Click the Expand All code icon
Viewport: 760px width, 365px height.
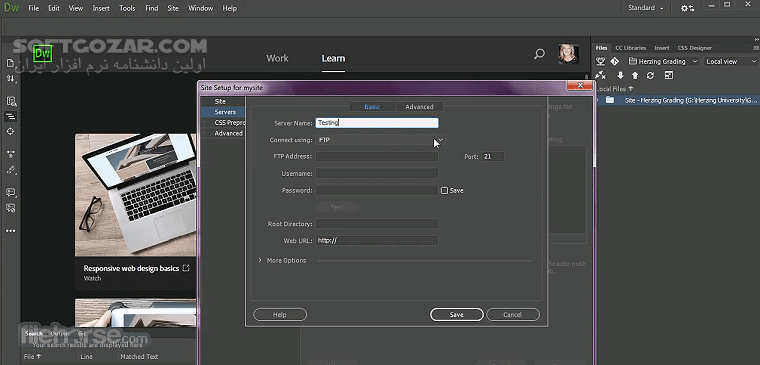click(x=10, y=154)
